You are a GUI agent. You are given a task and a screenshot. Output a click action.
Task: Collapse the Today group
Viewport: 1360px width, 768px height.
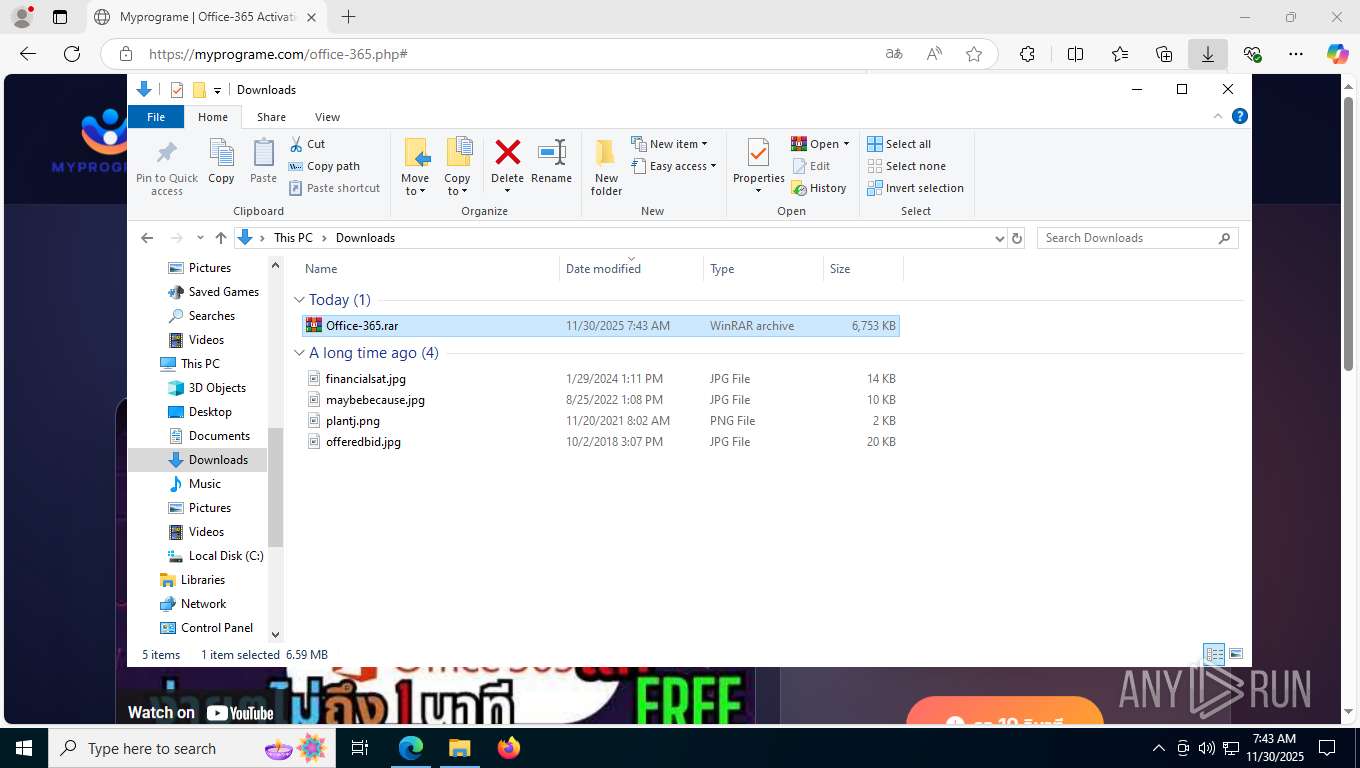(x=300, y=300)
